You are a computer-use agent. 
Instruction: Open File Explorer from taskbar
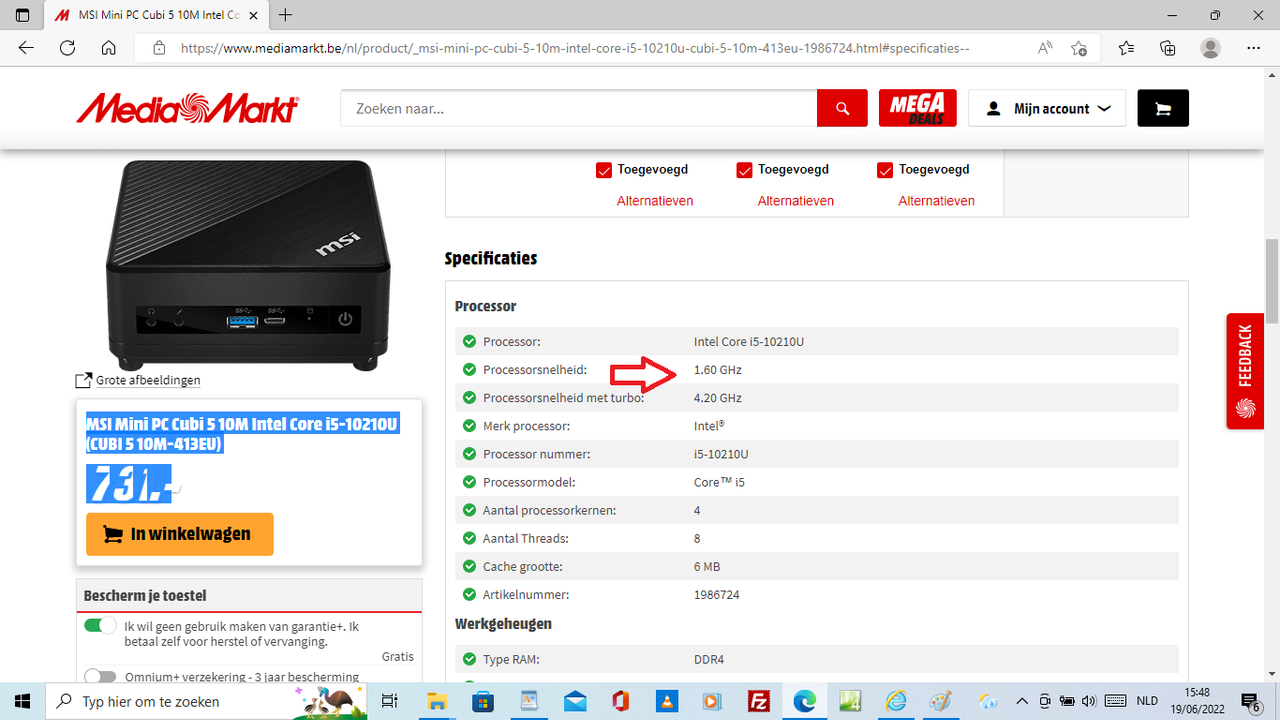(437, 701)
